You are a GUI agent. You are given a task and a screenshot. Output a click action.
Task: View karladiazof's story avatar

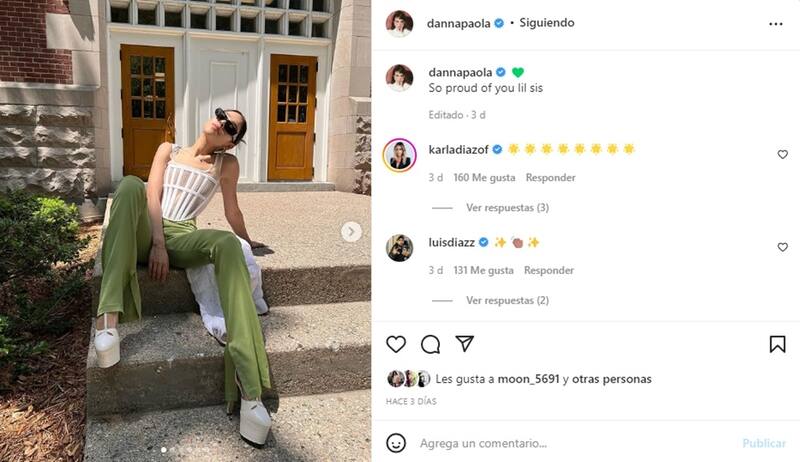pos(399,155)
